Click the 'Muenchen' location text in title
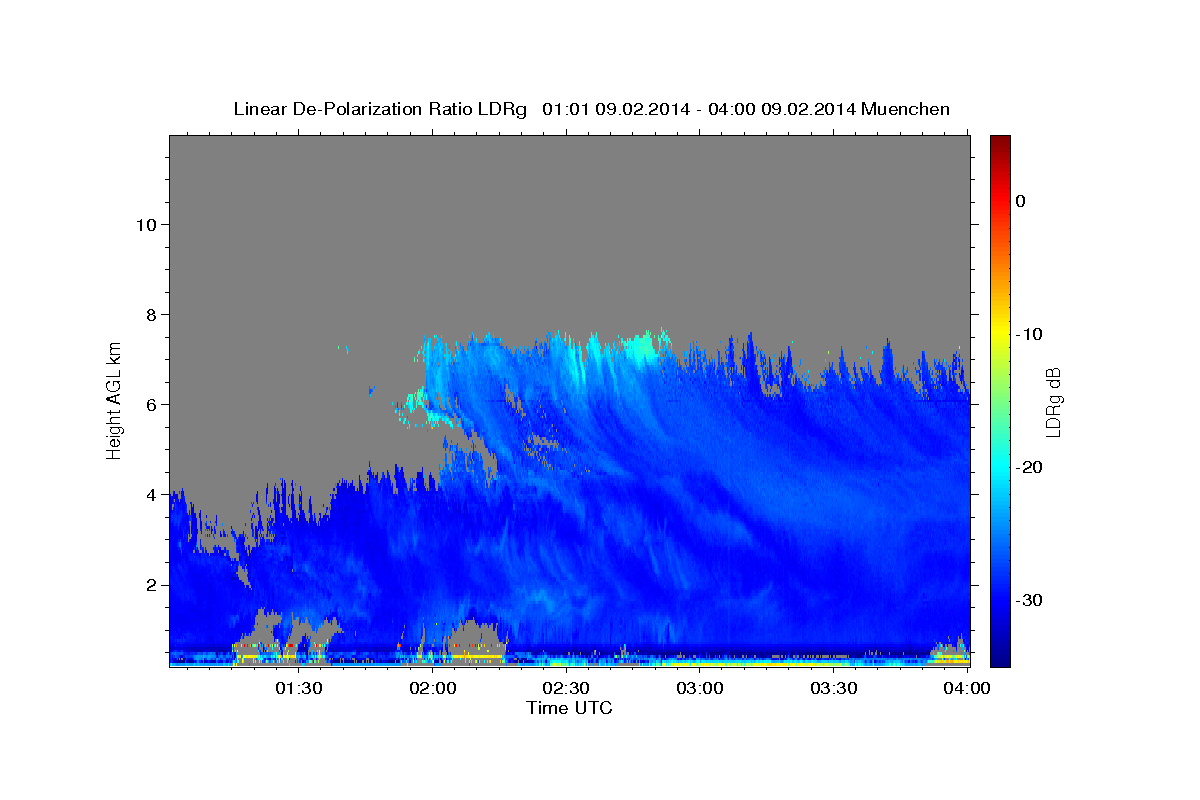This screenshot has height=800, width=1200. click(x=907, y=109)
